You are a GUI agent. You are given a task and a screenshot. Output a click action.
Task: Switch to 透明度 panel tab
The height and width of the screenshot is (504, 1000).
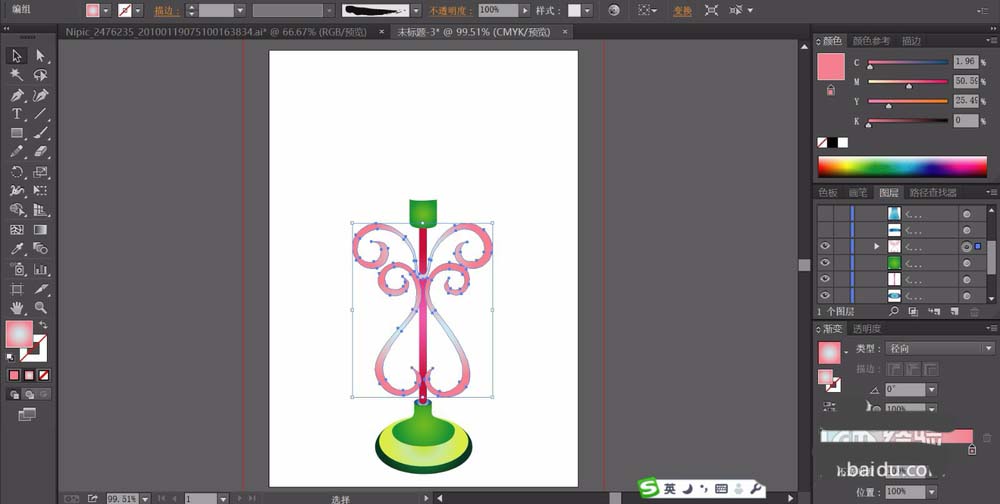pyautogui.click(x=867, y=329)
